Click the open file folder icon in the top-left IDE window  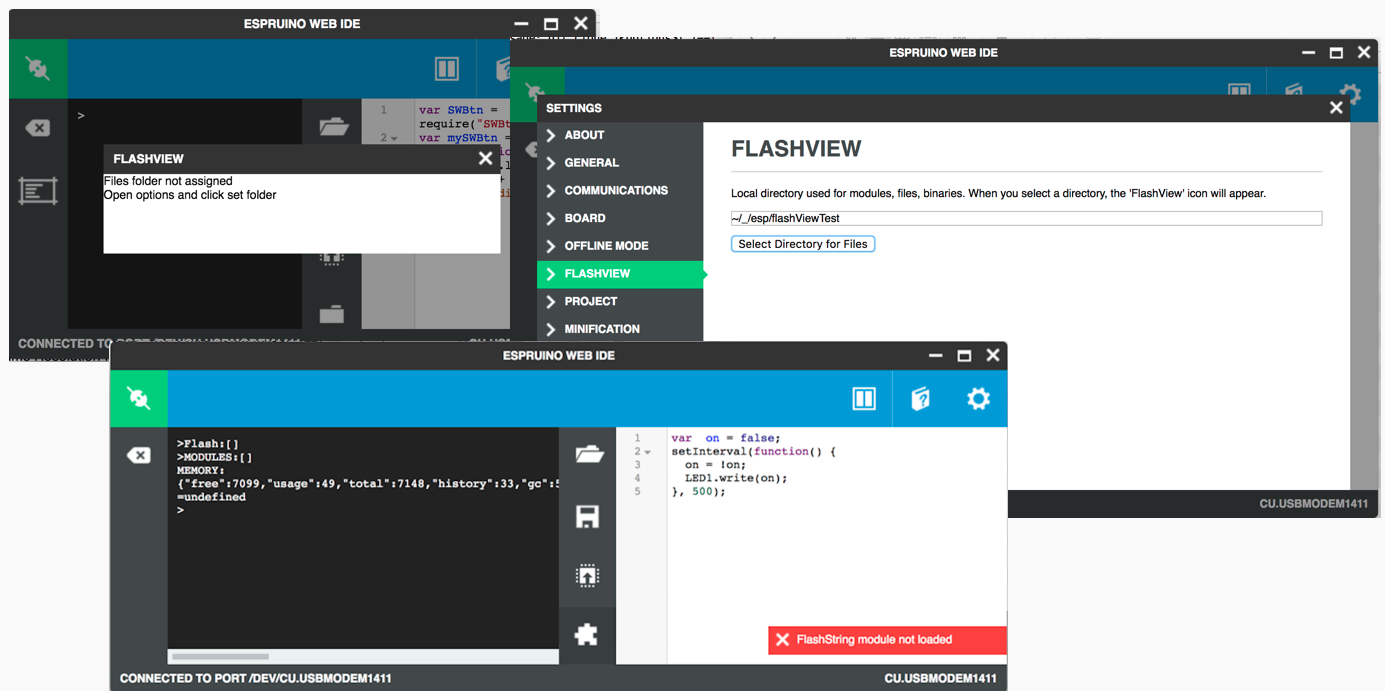[x=333, y=127]
